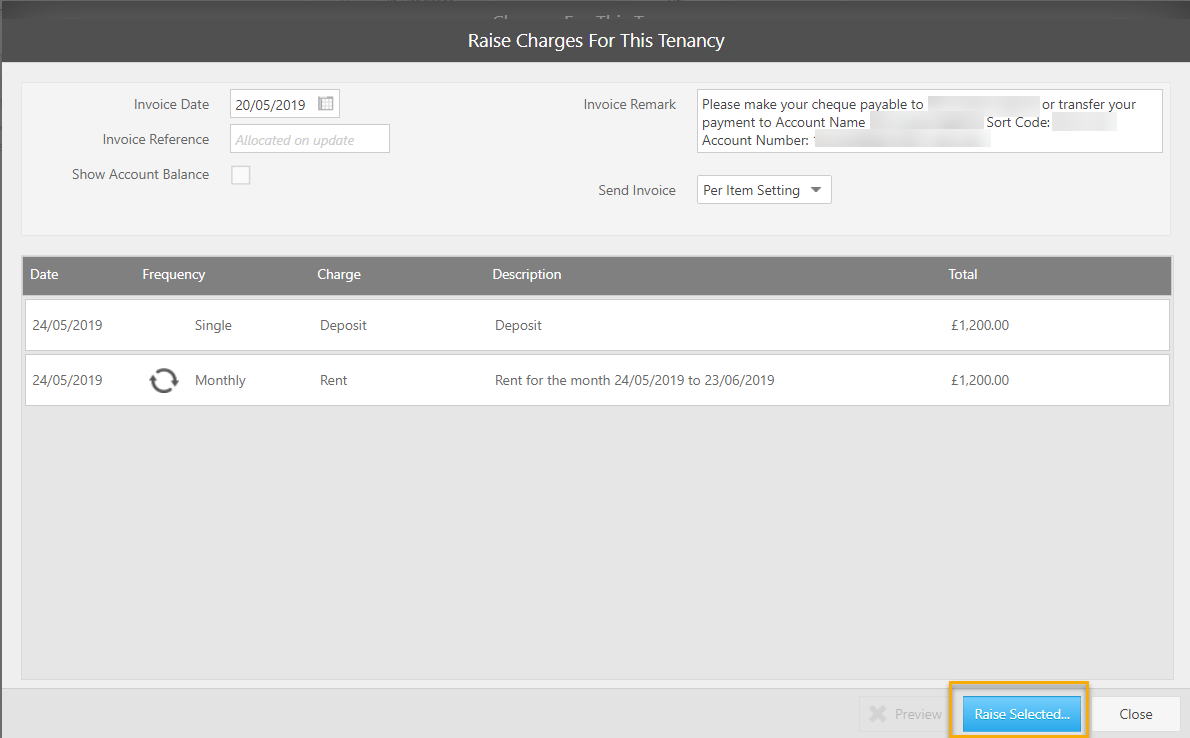1190x738 pixels.
Task: Click the Single frequency cell
Action: (213, 325)
